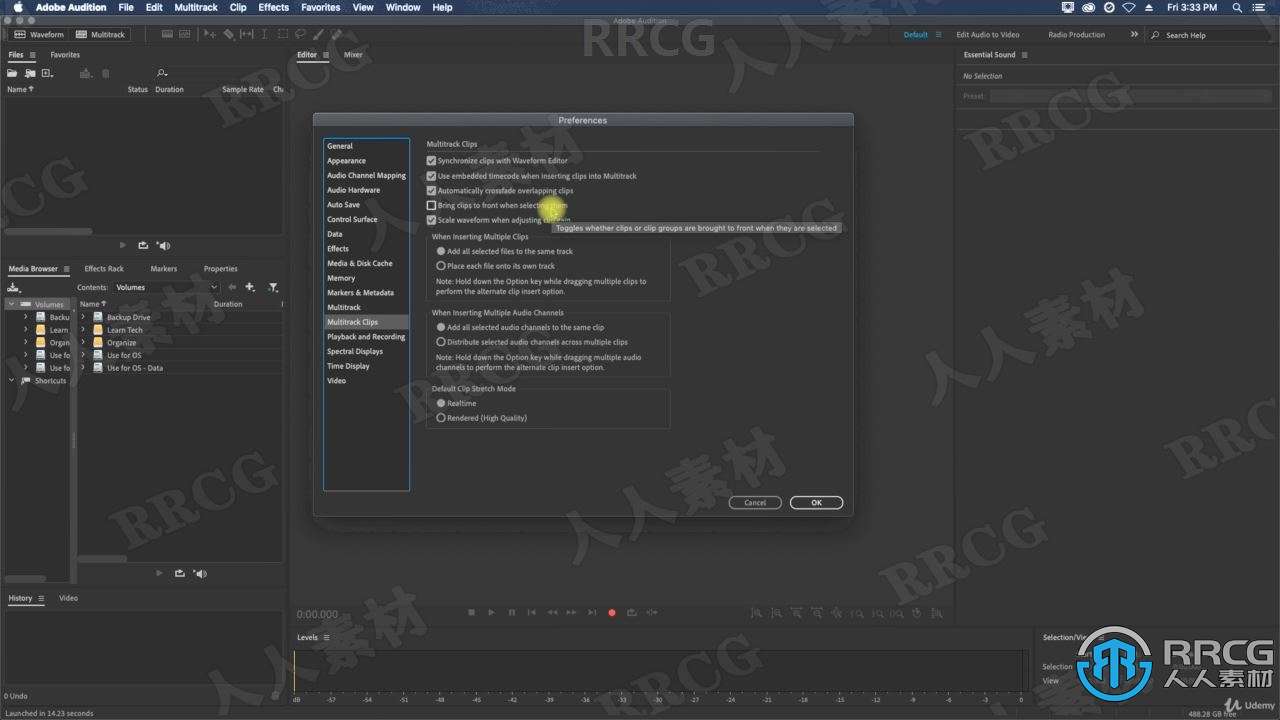Select the Move tool in toolbar
Screen dimensions: 1280x720
click(x=209, y=34)
